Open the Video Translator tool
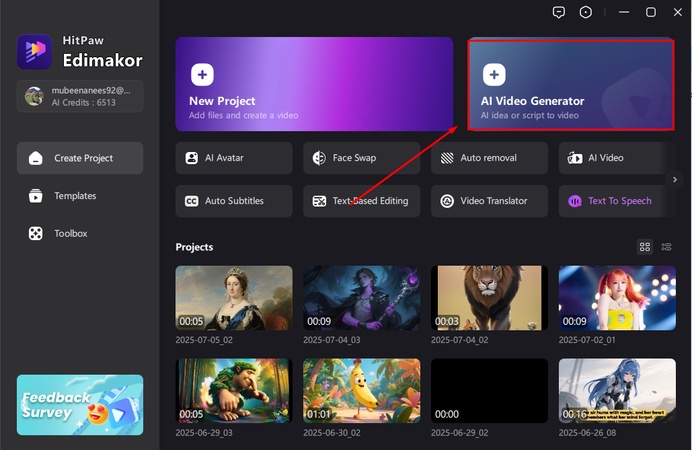The width and height of the screenshot is (692, 450). point(489,201)
